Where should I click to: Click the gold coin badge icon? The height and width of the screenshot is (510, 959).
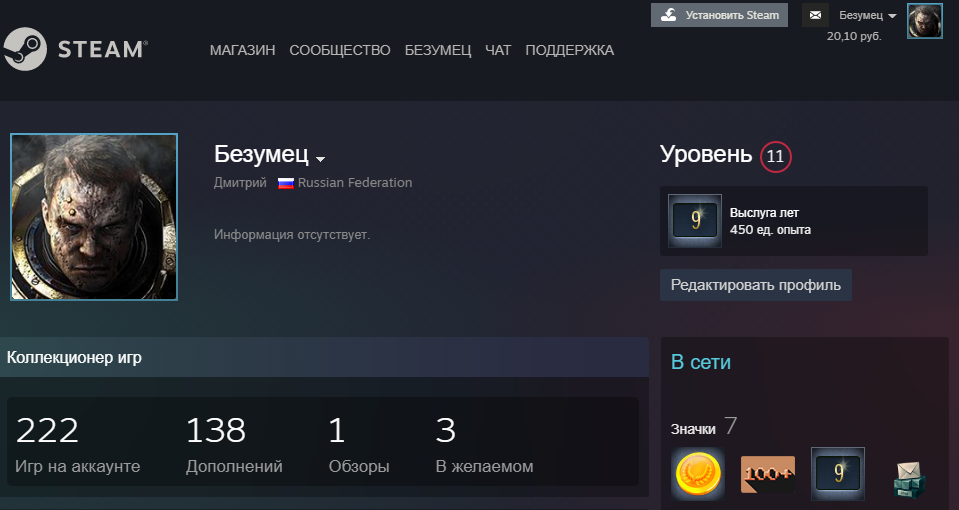[698, 474]
